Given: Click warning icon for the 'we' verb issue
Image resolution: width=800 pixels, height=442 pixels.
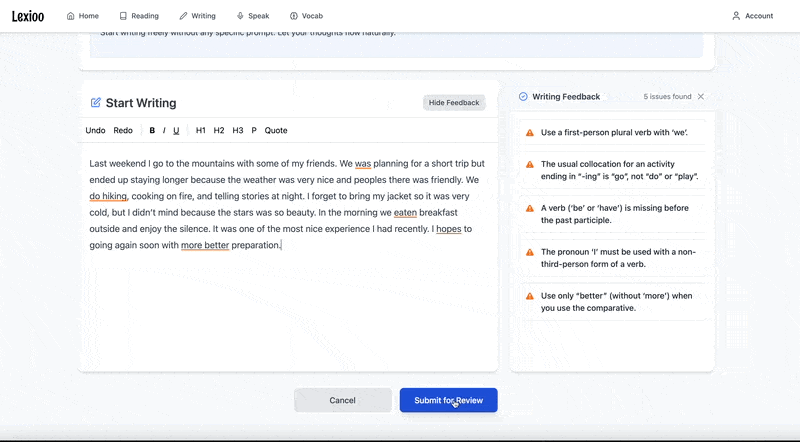Looking at the screenshot, I should [x=530, y=133].
